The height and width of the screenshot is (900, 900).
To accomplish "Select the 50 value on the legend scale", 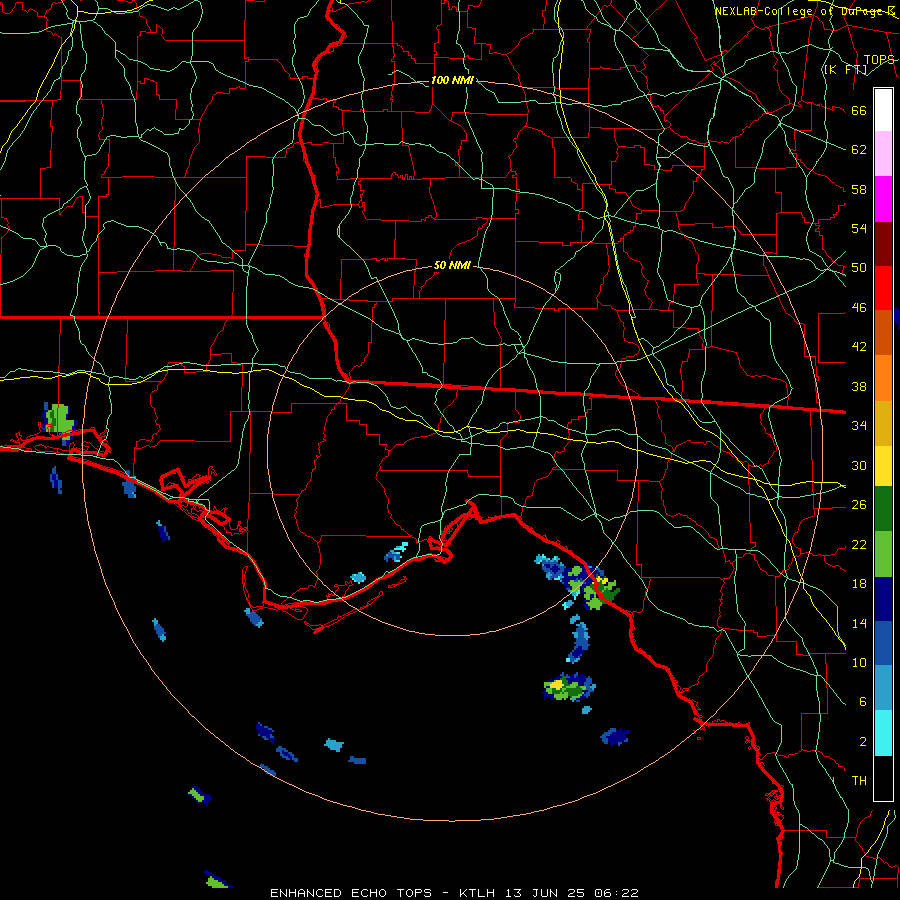I will [x=859, y=268].
